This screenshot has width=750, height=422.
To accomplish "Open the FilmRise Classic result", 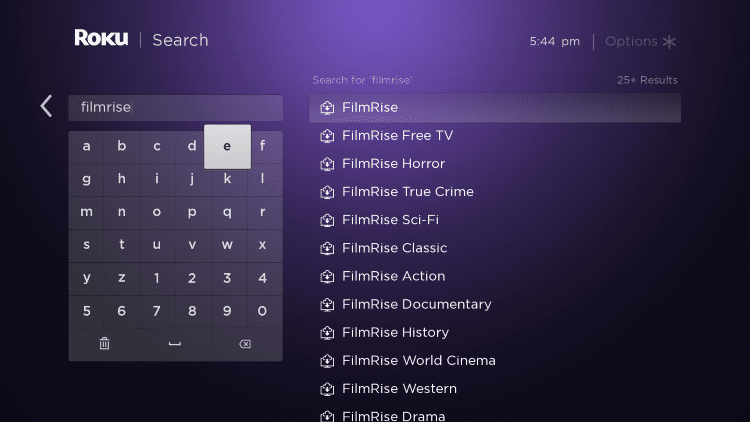I will coord(495,248).
